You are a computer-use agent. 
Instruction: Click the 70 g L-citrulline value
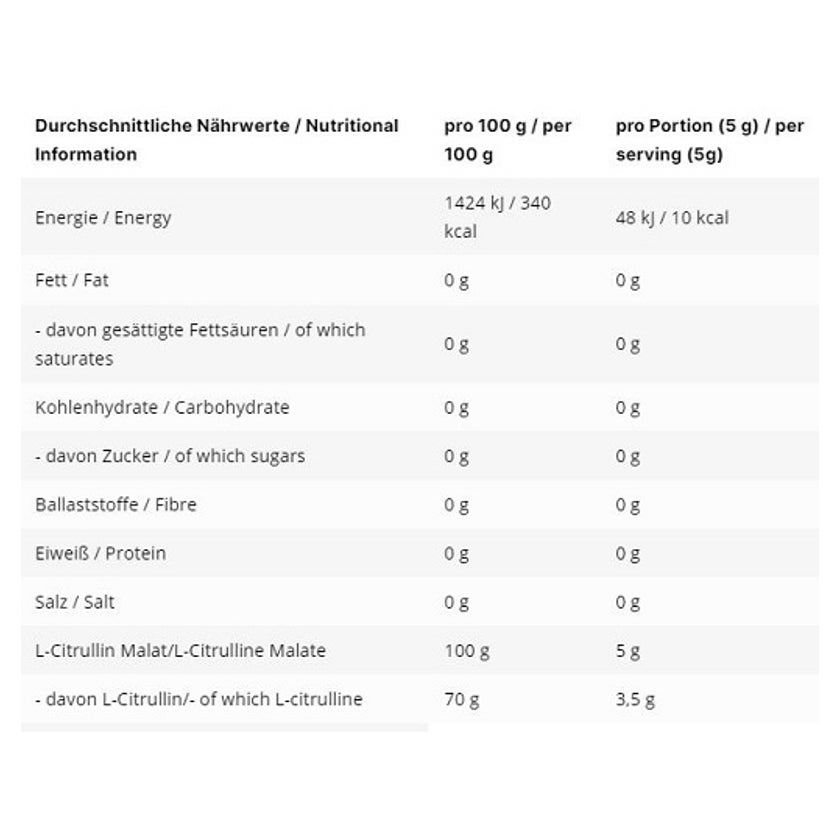click(462, 700)
